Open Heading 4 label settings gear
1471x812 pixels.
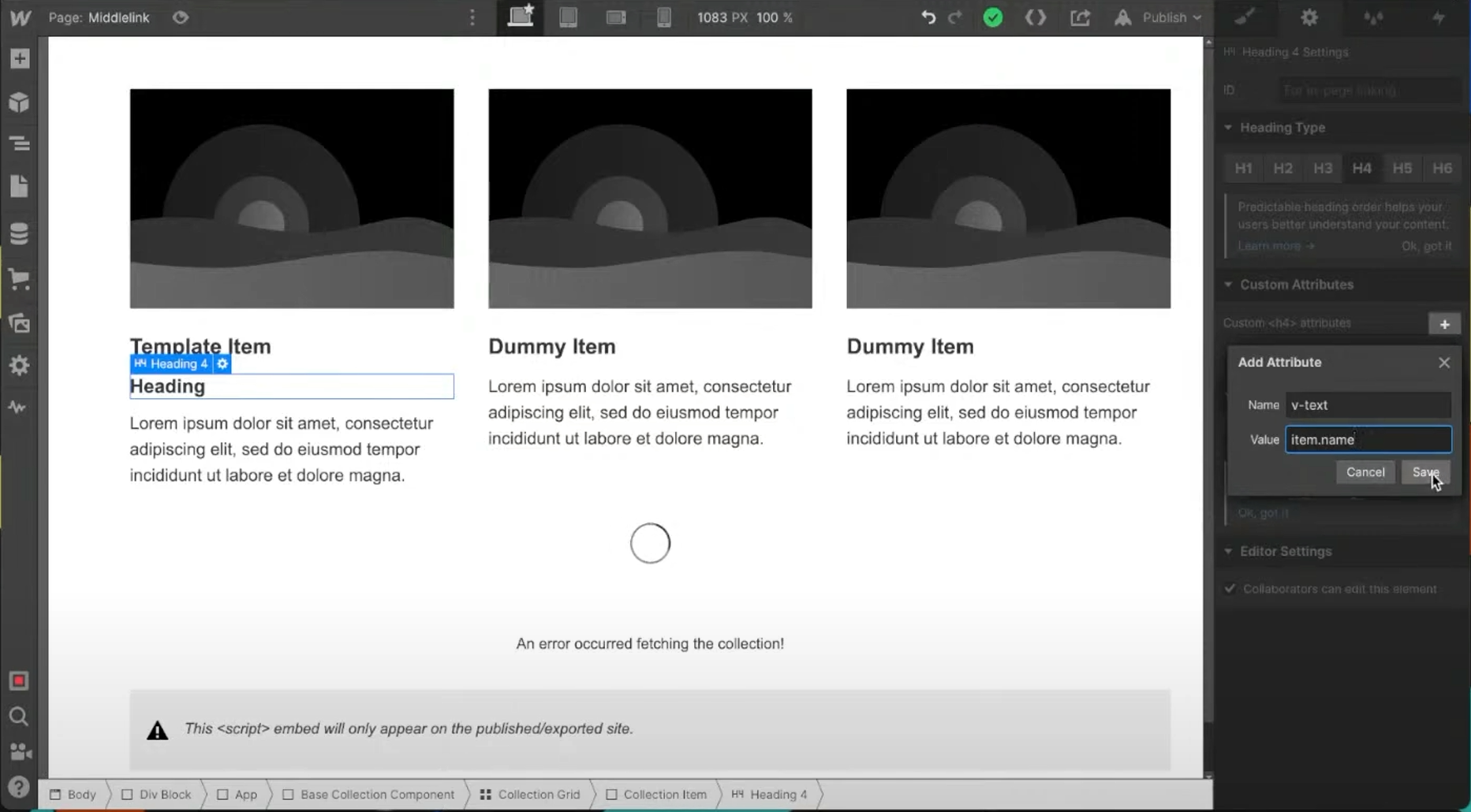pos(222,363)
